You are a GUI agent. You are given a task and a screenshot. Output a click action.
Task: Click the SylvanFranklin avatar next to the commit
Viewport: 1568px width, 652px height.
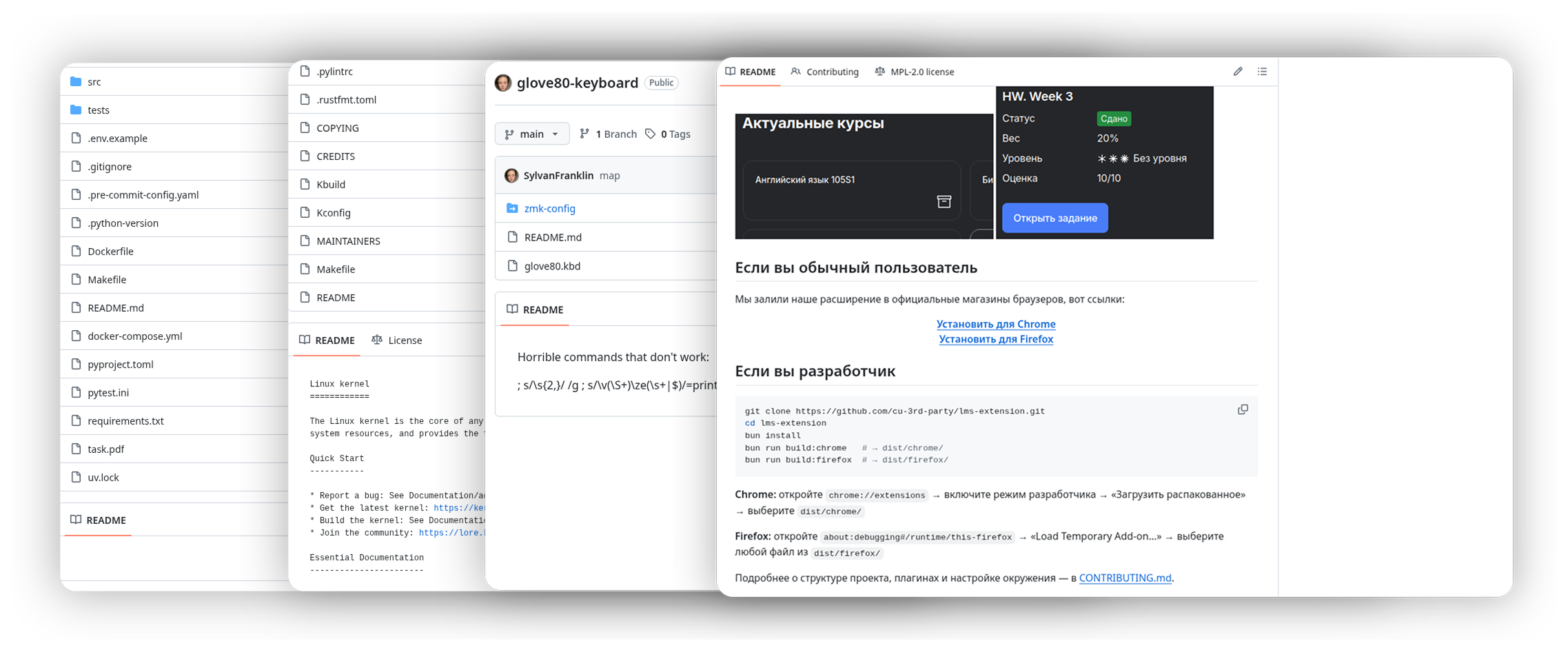[x=511, y=176]
